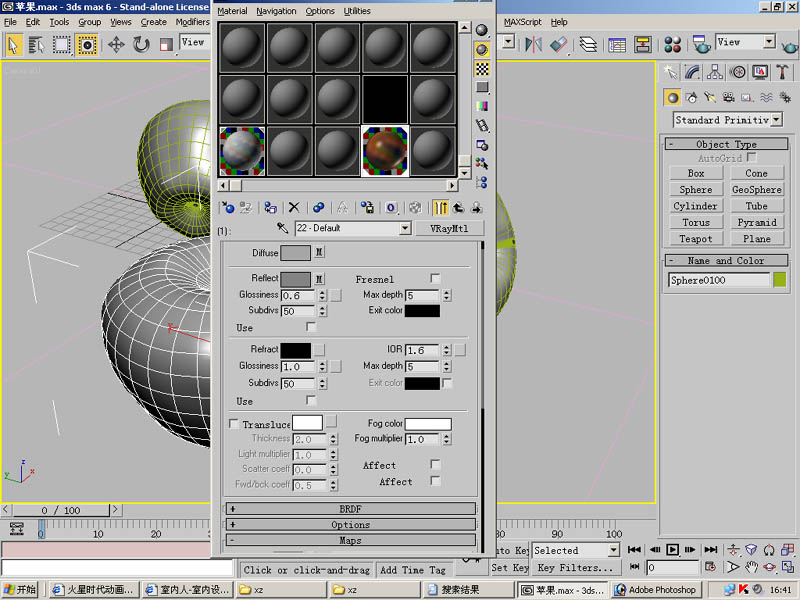Screen dimensions: 800x600
Task: Check the Use box under Refract Subdivs
Action: click(311, 400)
